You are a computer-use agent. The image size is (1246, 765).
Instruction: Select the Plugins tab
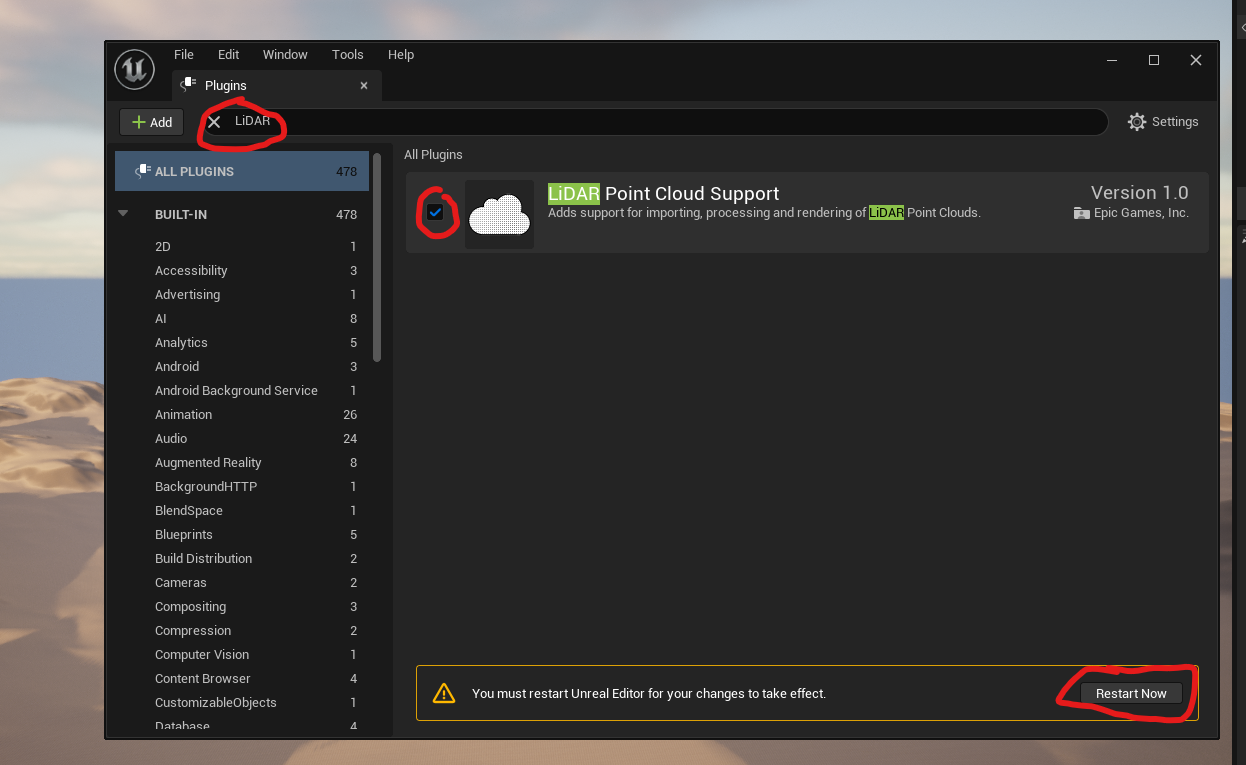click(x=276, y=86)
